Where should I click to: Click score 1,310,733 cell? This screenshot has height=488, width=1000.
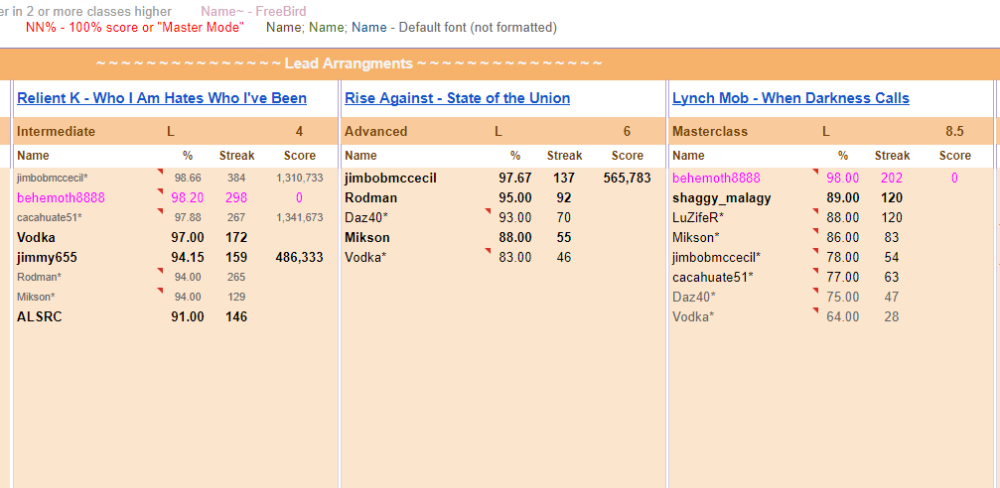coord(299,178)
